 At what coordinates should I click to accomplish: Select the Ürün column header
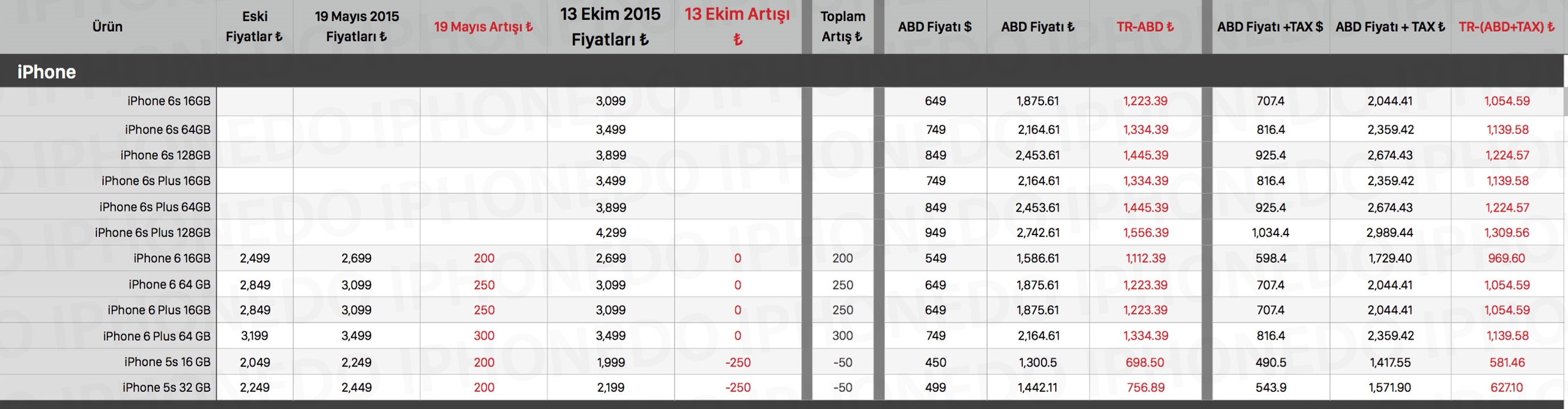[x=108, y=27]
